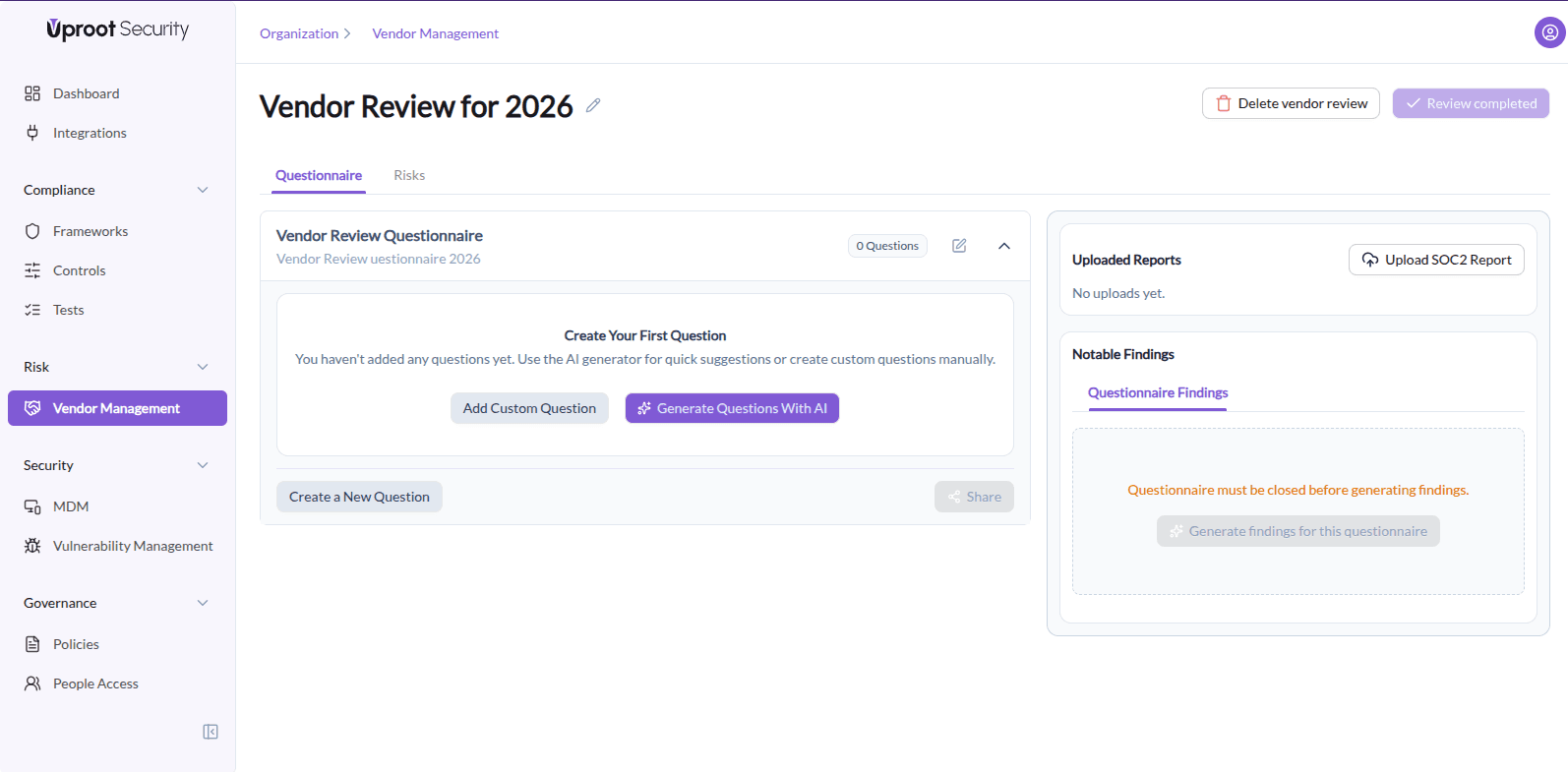The width and height of the screenshot is (1568, 772).
Task: Click the 0 Questions badge
Action: tap(887, 246)
